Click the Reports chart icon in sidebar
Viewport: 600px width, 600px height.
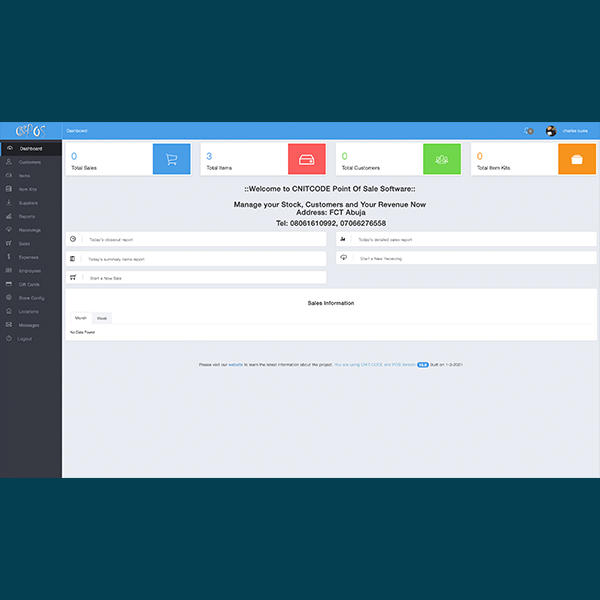[9, 216]
